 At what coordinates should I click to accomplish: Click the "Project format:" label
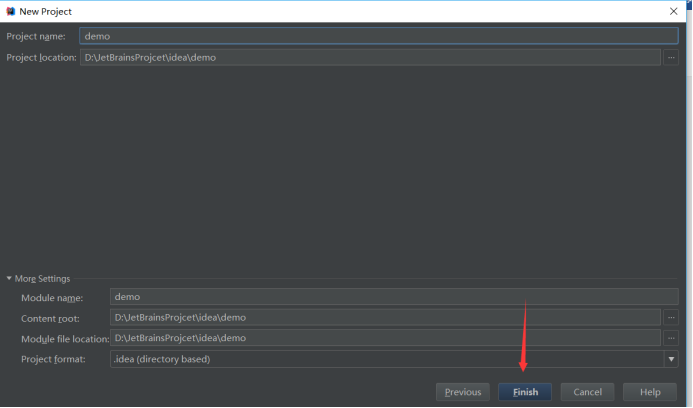[53, 359]
